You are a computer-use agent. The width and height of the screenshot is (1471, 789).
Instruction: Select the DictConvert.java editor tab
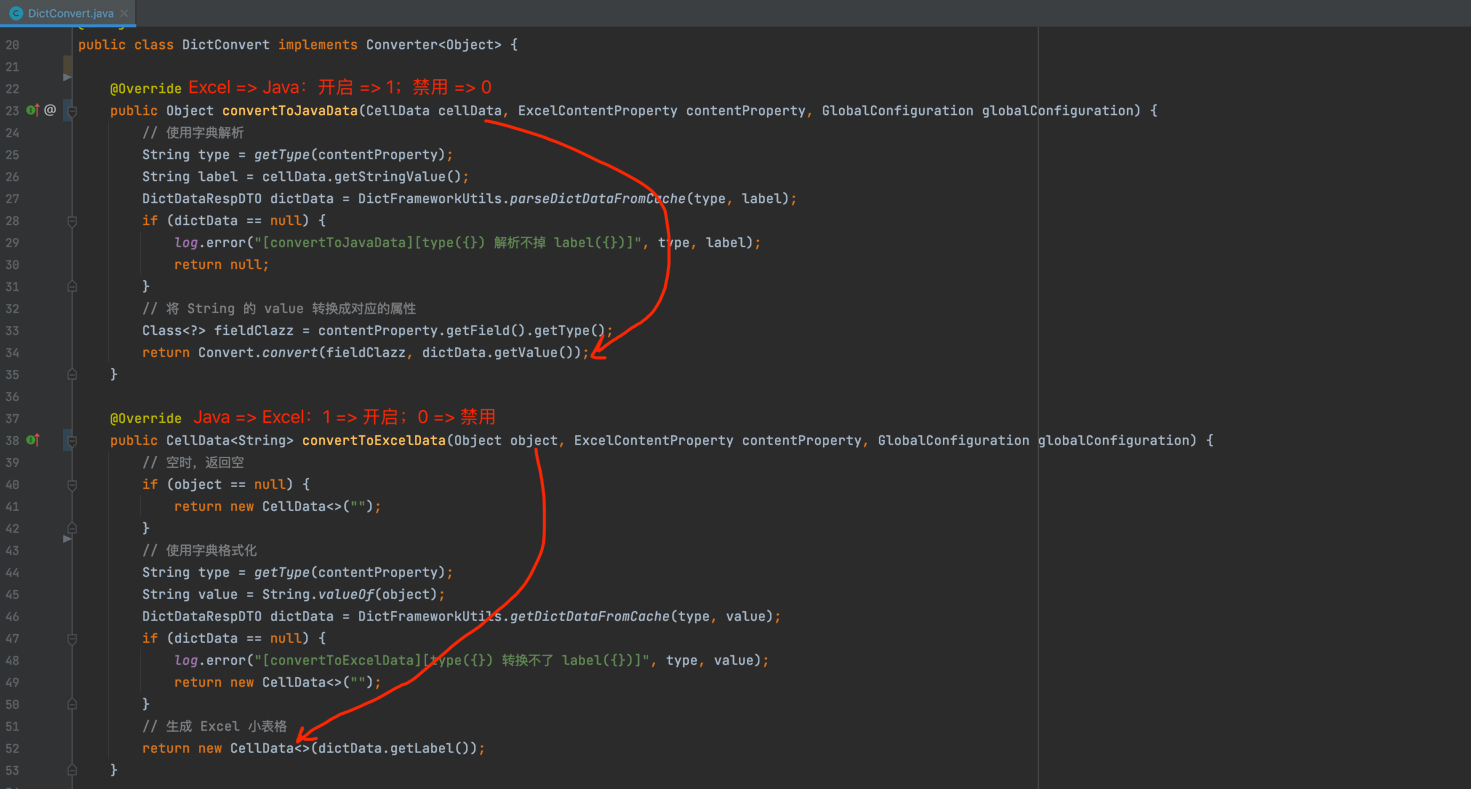coord(70,13)
